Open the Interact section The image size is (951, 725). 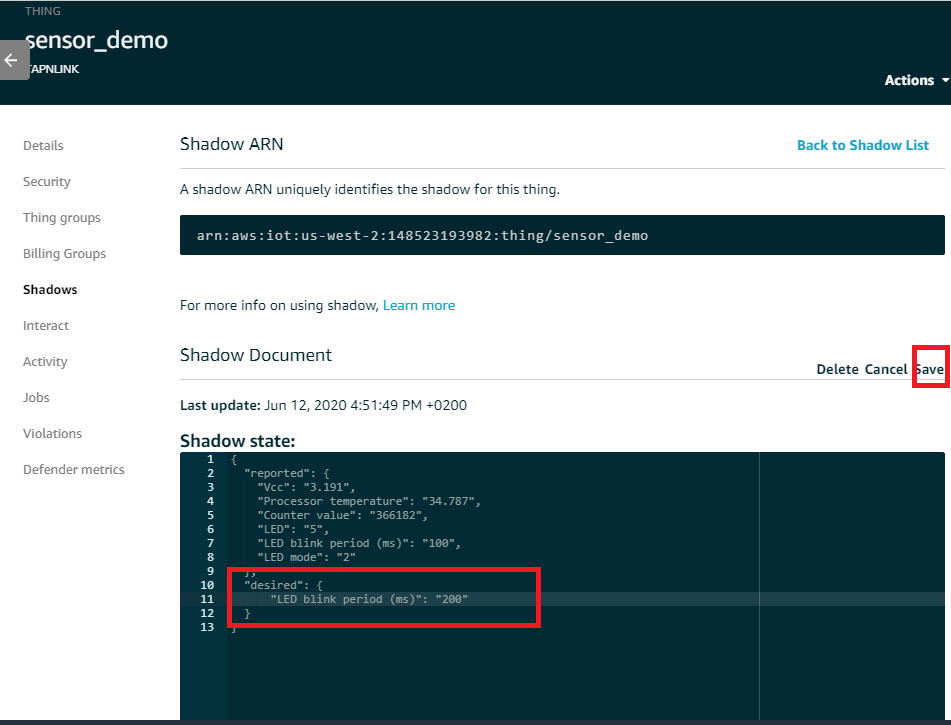(x=46, y=326)
